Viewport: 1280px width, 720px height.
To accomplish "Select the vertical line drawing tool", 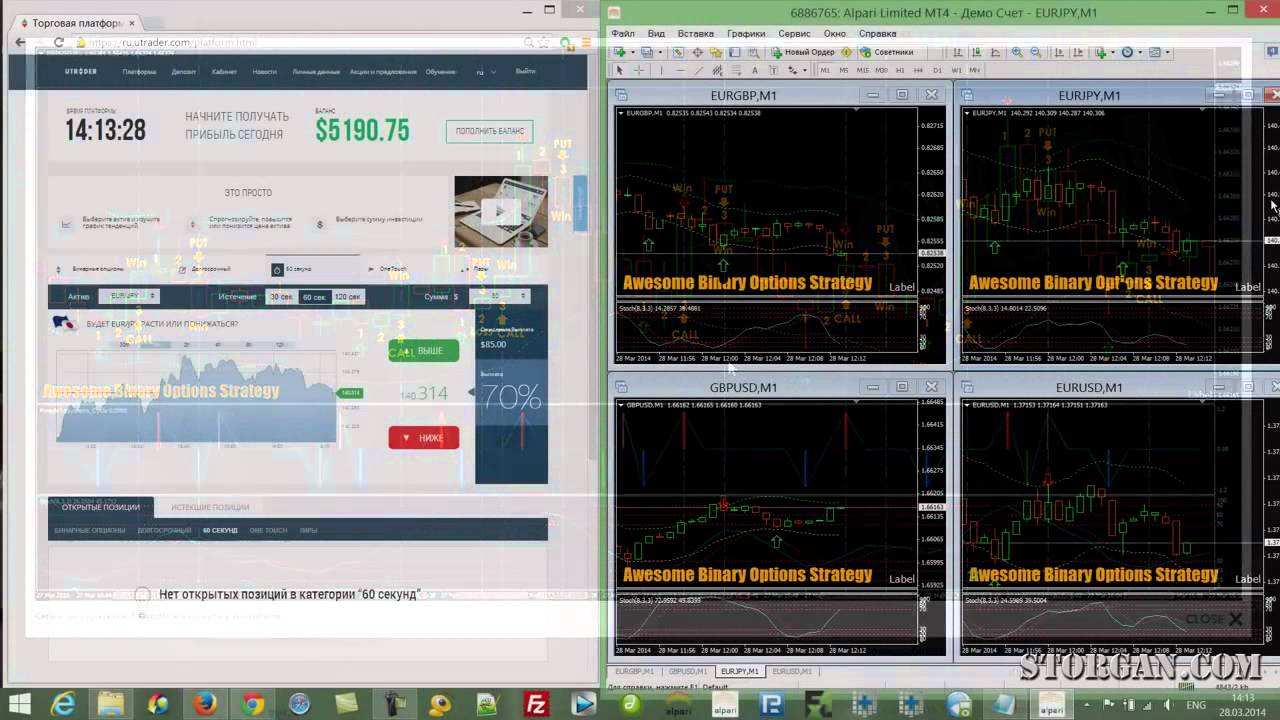I will click(x=661, y=70).
